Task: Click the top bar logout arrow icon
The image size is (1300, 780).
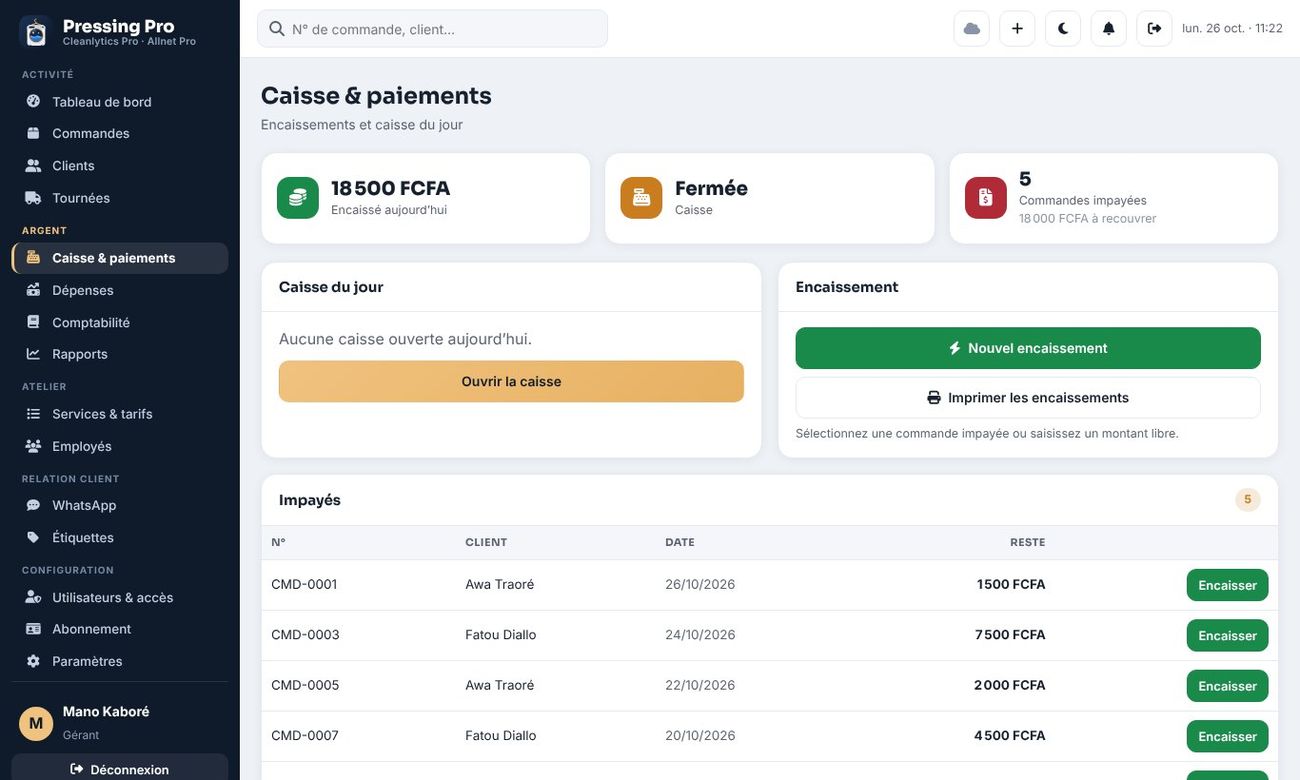Action: click(x=1154, y=28)
